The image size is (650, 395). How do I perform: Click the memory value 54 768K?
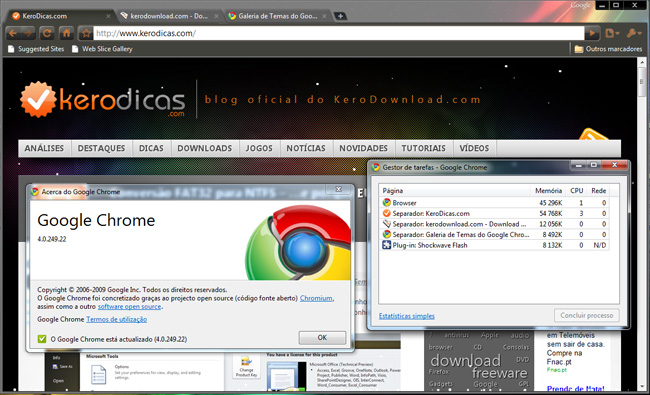coord(551,213)
